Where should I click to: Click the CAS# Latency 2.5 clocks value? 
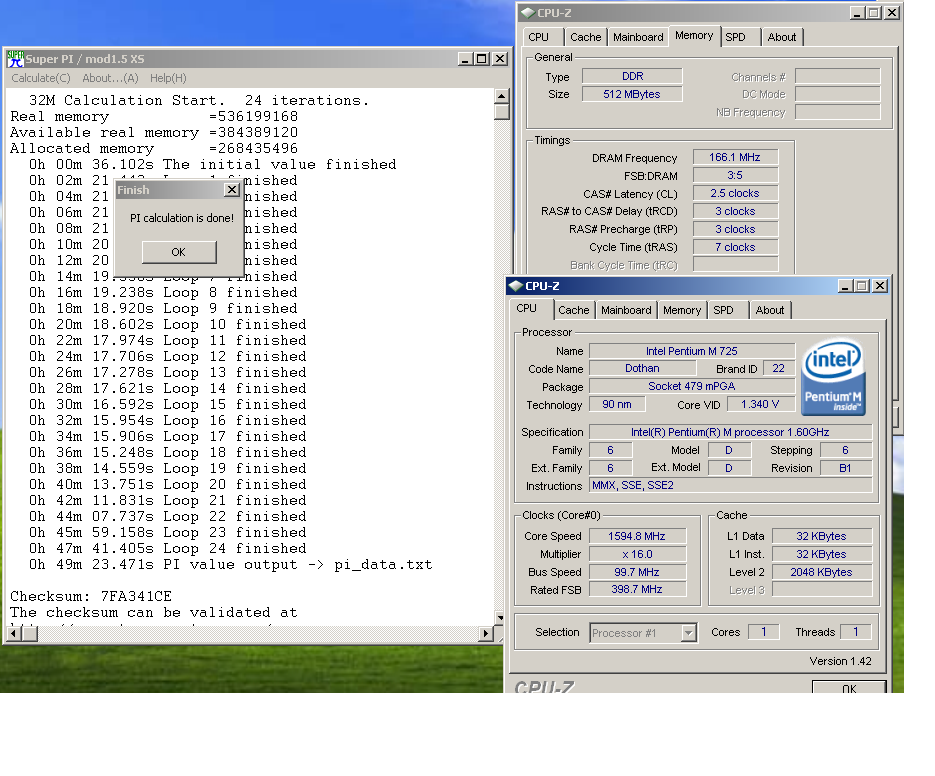pyautogui.click(x=735, y=193)
